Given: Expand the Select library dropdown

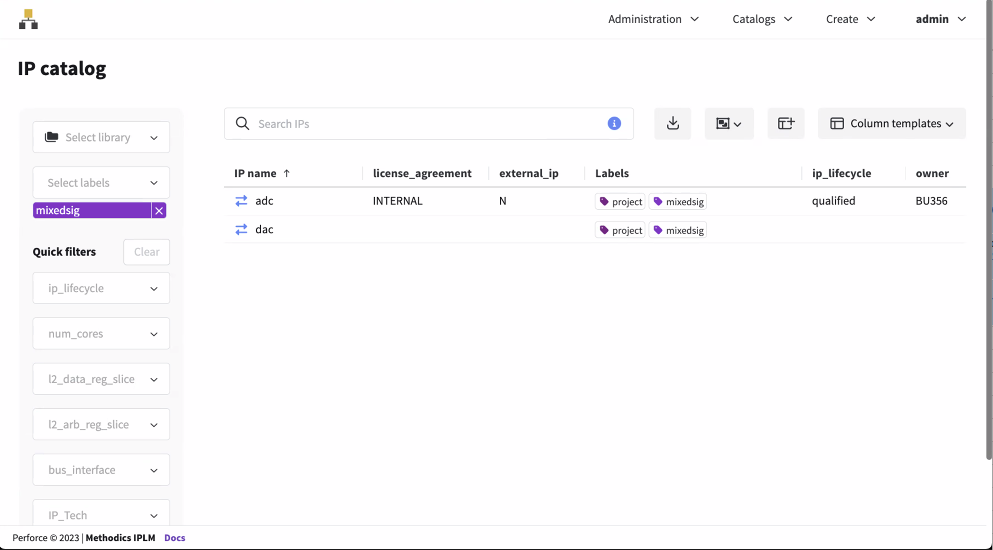Looking at the screenshot, I should (x=101, y=138).
